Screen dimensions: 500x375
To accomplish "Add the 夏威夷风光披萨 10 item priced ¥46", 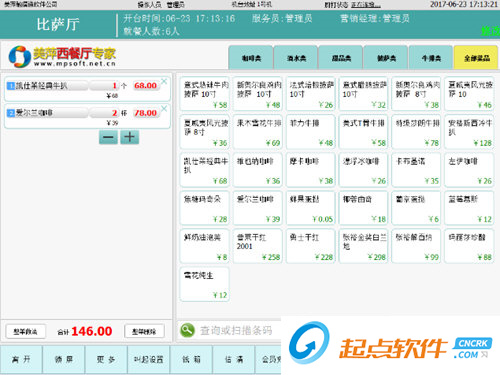I will [x=469, y=94].
